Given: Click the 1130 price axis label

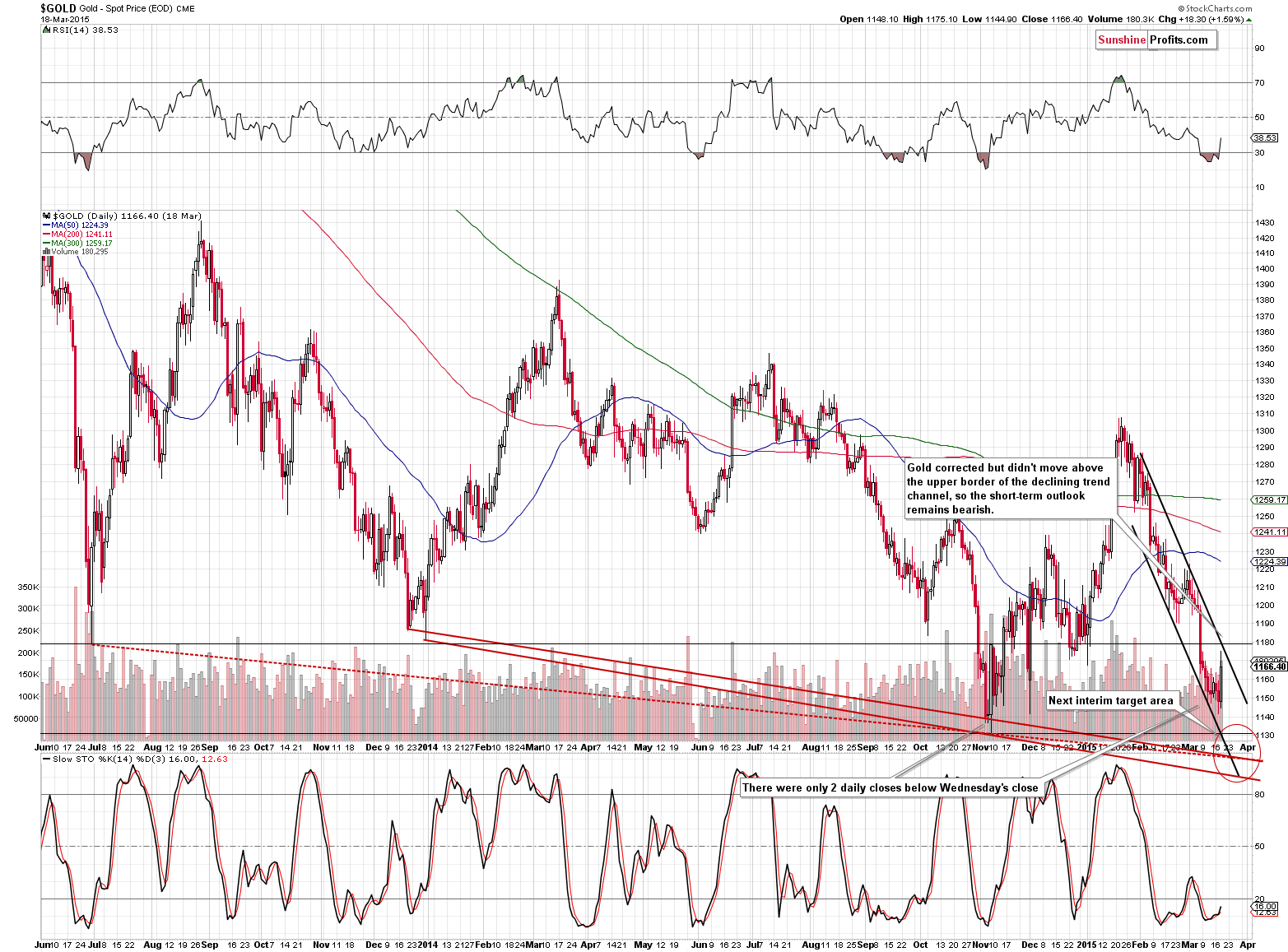Looking at the screenshot, I should [x=1265, y=735].
